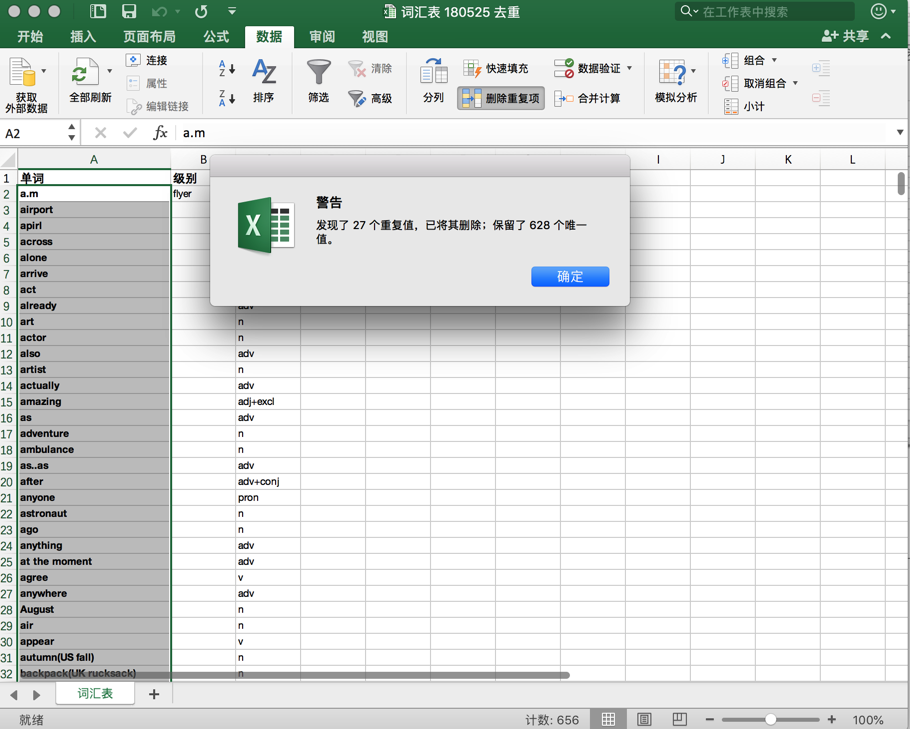Switch to normal view in status bar
Viewport: 910px width, 729px height.
608,720
